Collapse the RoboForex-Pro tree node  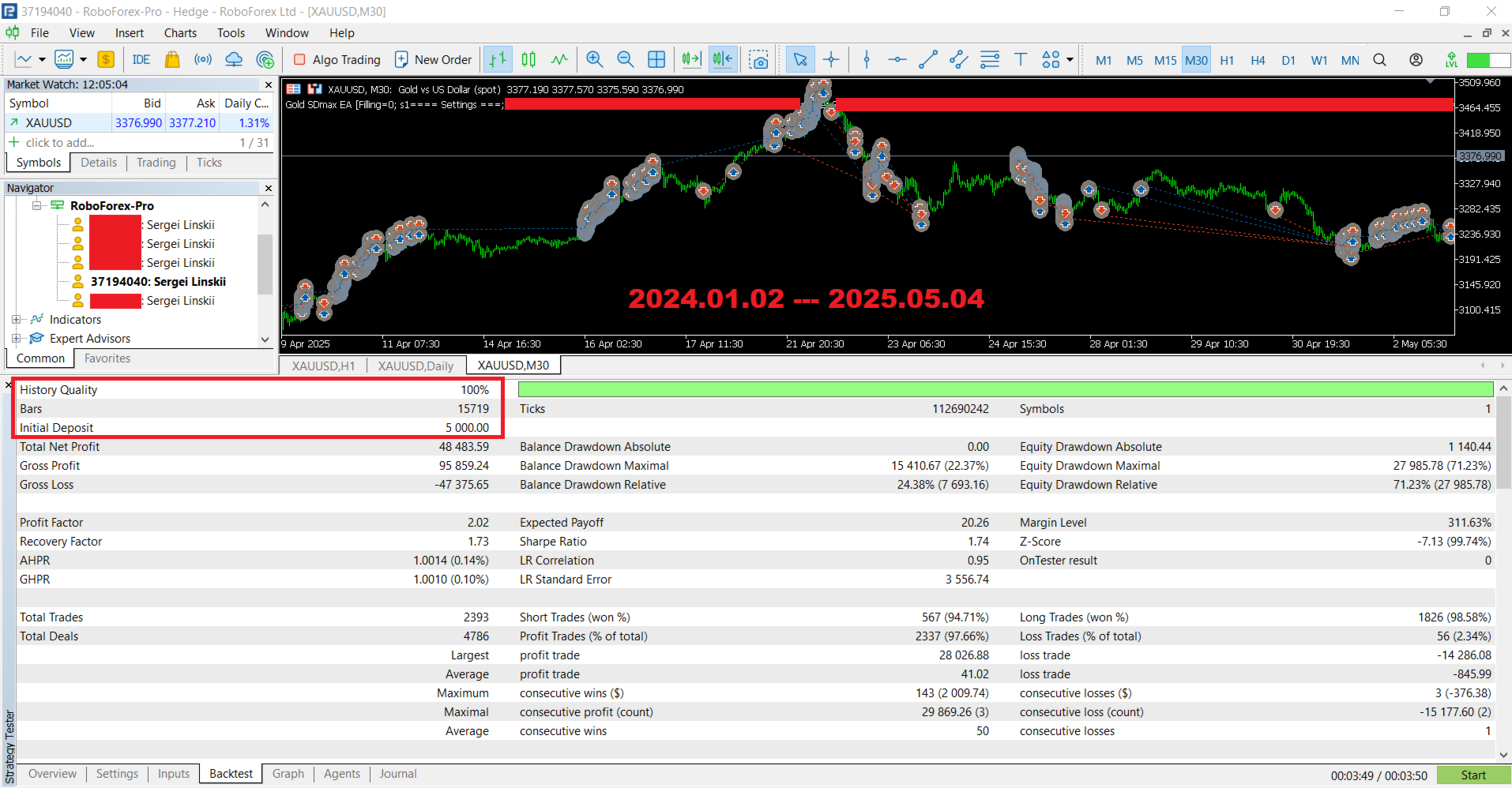36,205
